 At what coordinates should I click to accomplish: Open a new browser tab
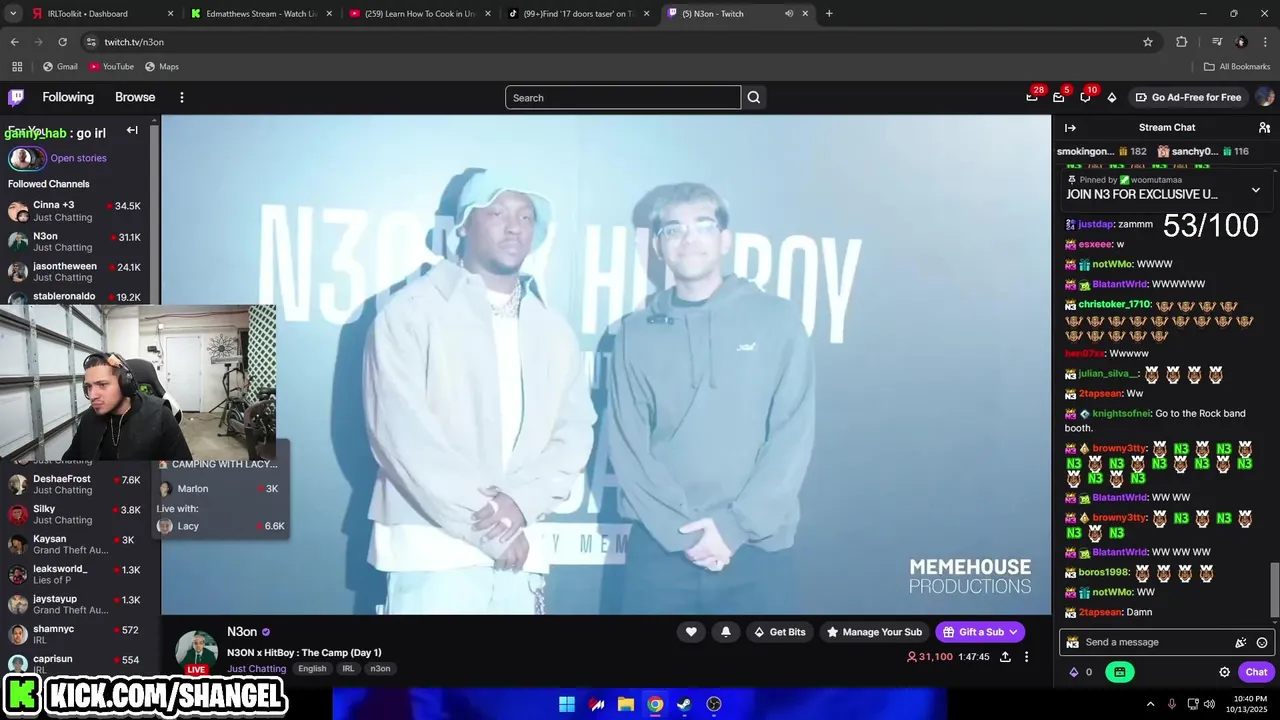click(829, 14)
